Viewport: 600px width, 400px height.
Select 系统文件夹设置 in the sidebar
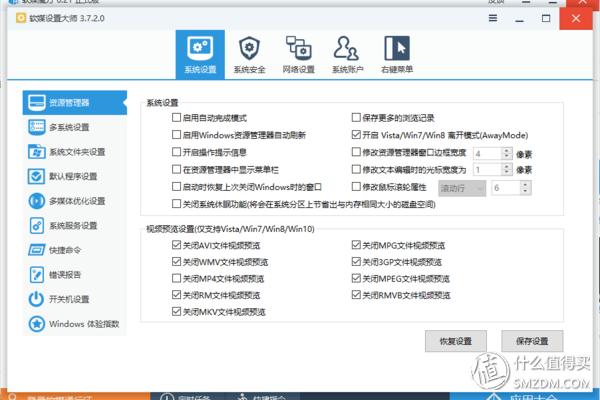click(75, 152)
